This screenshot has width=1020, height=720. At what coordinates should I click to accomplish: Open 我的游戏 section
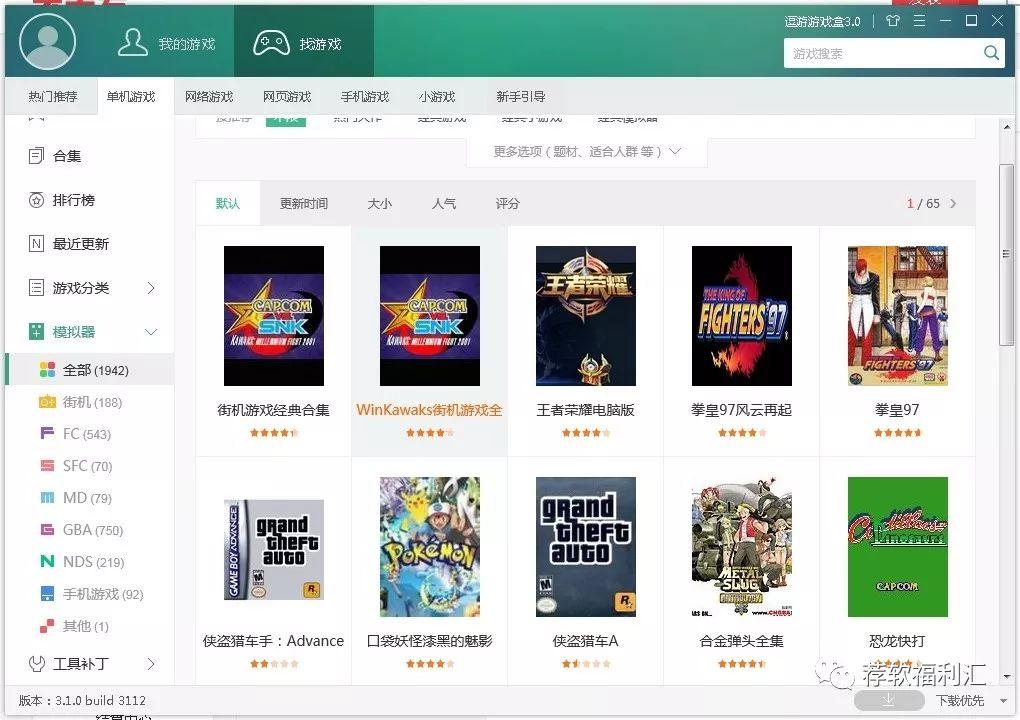[x=167, y=43]
